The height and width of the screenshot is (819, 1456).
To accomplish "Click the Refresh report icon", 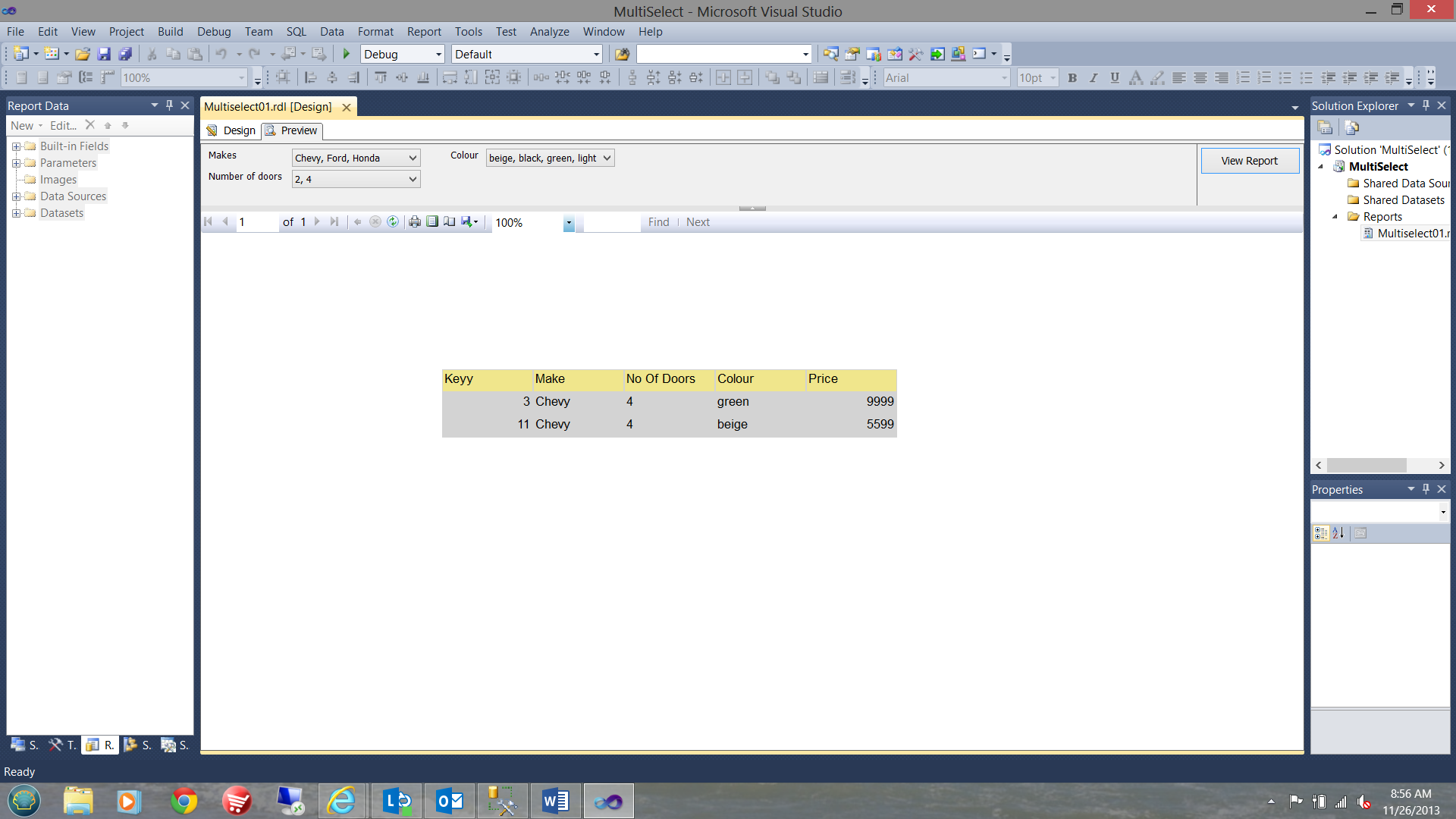I will click(393, 222).
